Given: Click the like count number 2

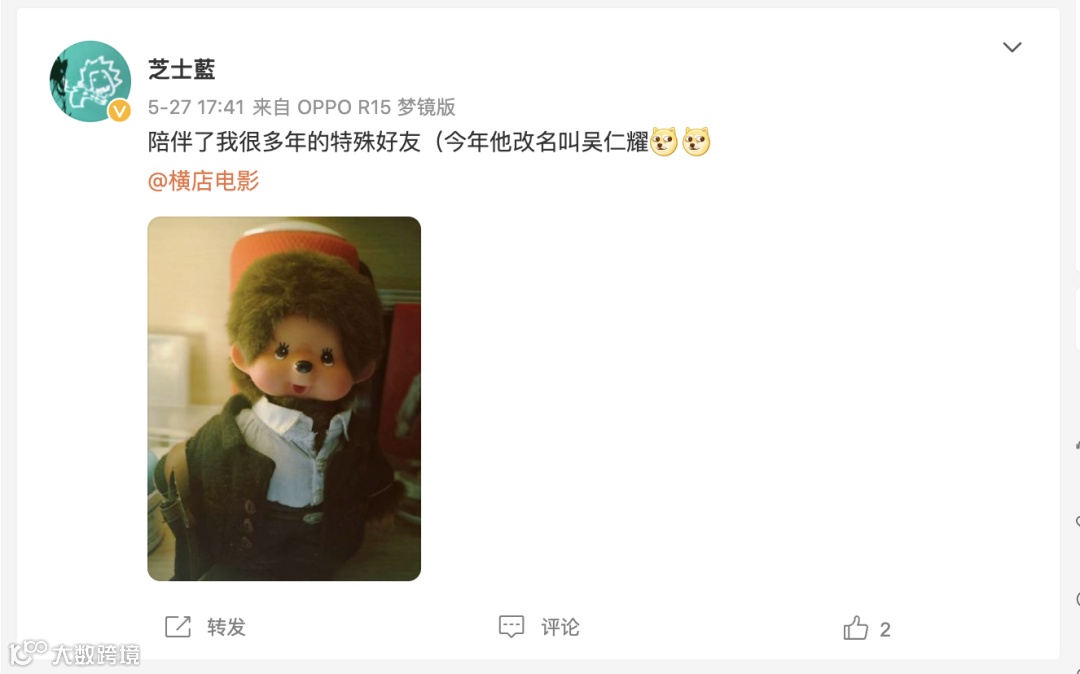Looking at the screenshot, I should (x=885, y=629).
